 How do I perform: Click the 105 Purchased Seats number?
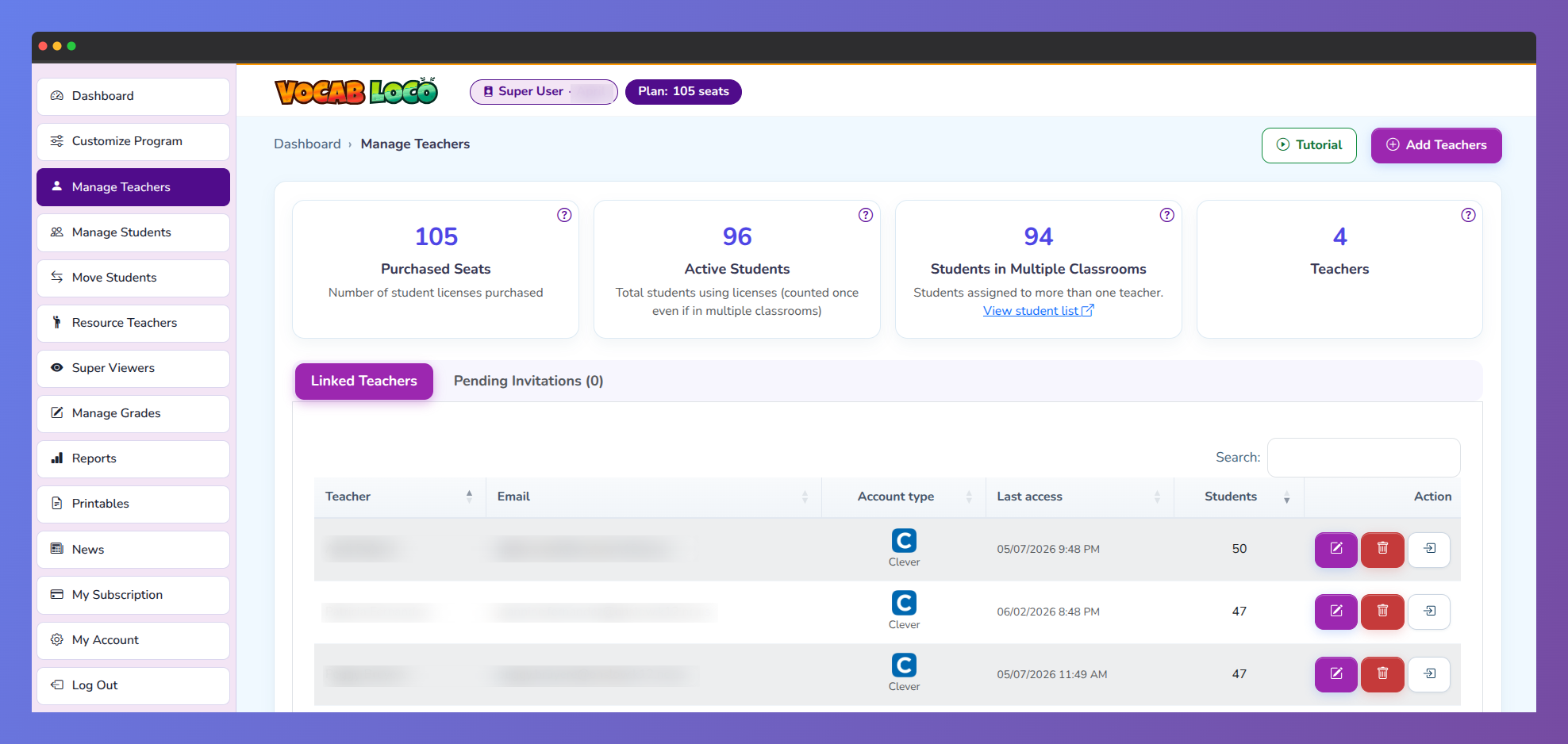click(x=436, y=236)
